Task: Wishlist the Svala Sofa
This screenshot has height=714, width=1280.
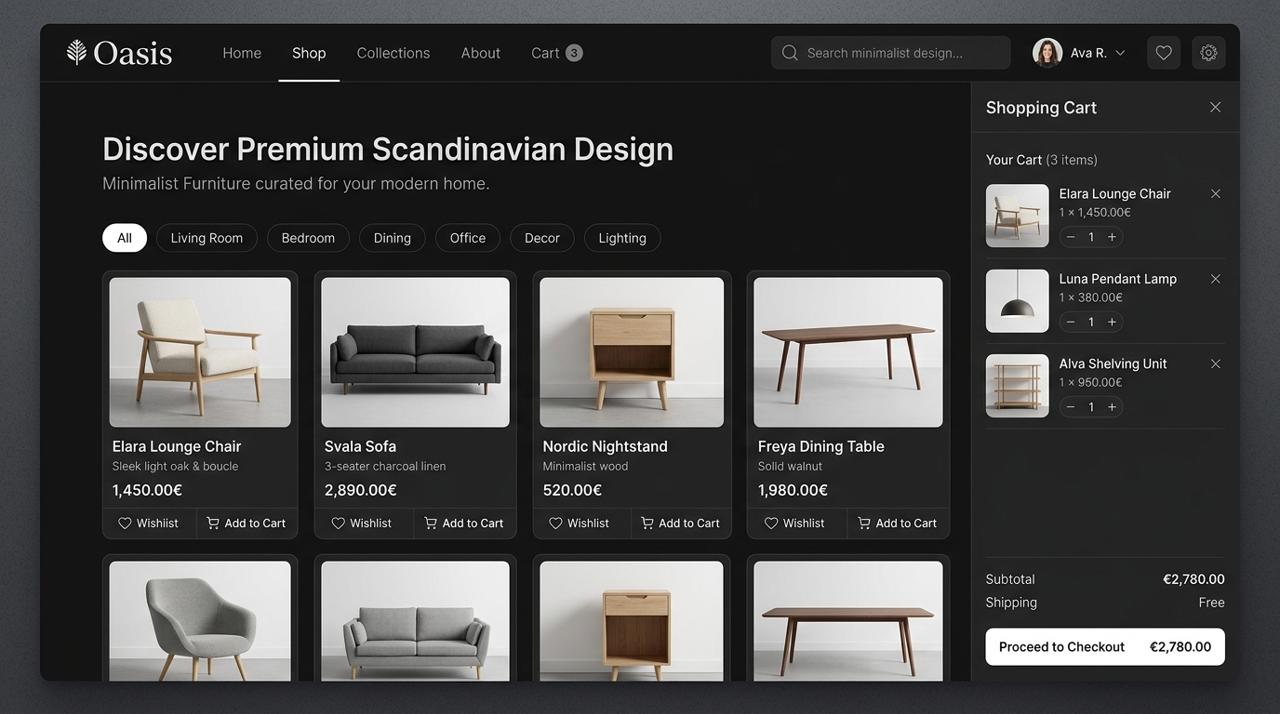Action: click(x=363, y=523)
